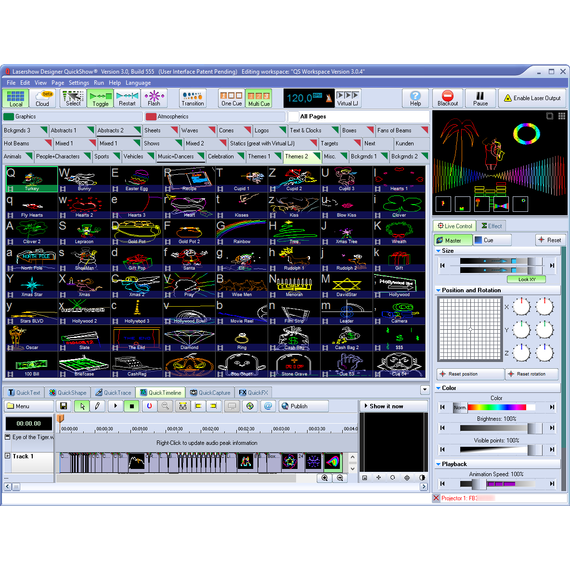Filter pages by Graphics category

(72, 116)
